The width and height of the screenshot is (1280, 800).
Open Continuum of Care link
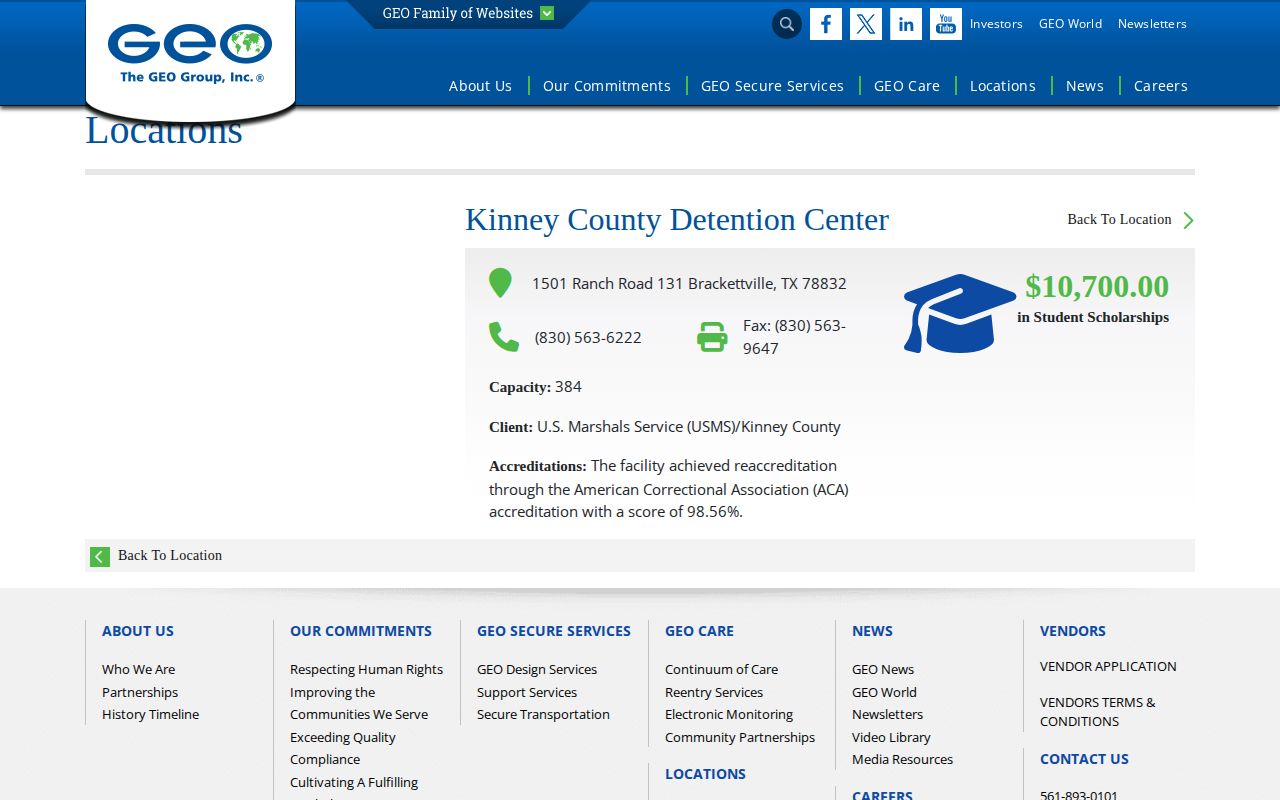(721, 670)
